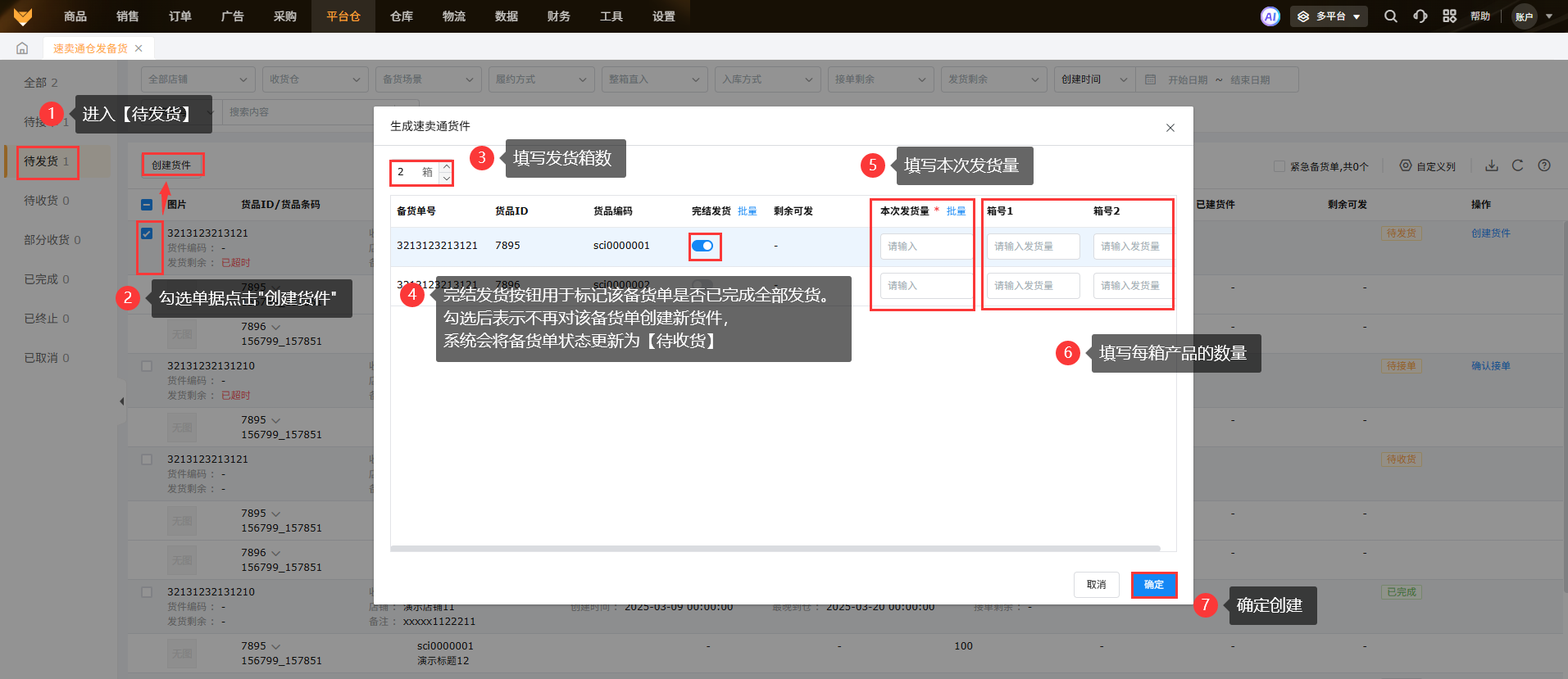Open the search magnifier icon in the top bar
1568x679 pixels.
pos(1390,16)
